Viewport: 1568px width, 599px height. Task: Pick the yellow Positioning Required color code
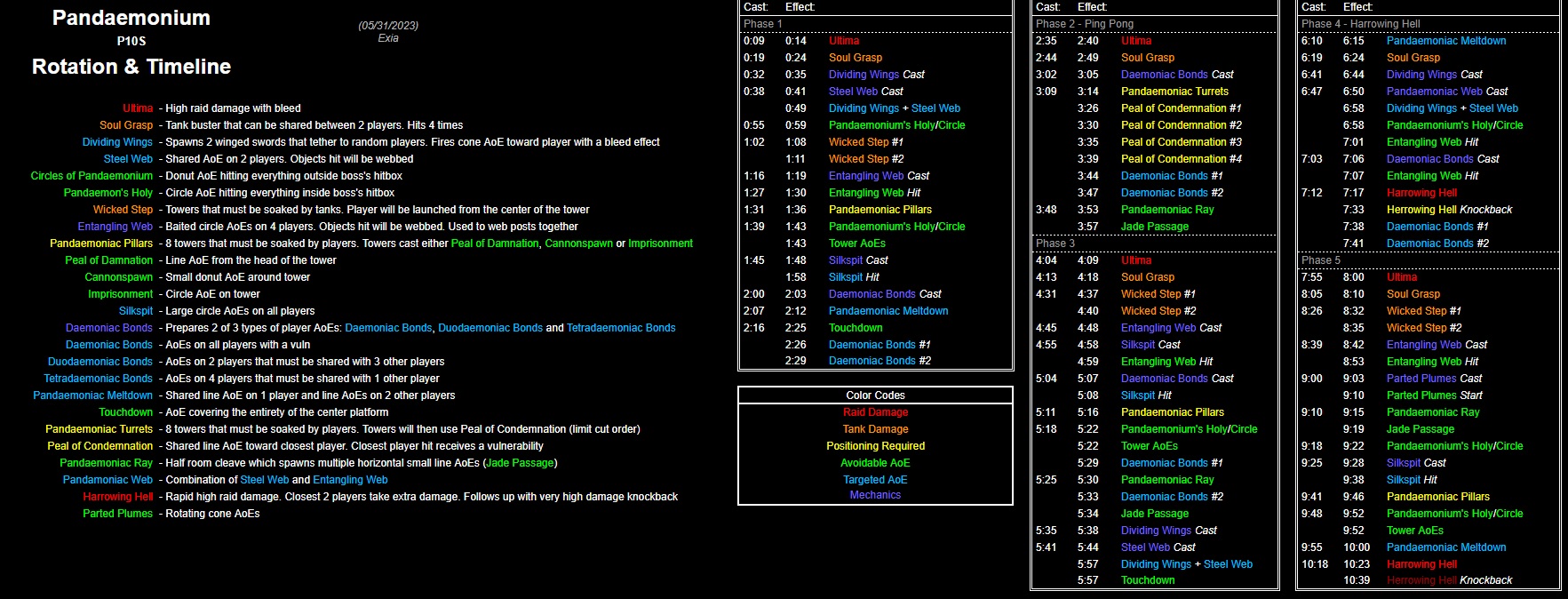[x=875, y=446]
